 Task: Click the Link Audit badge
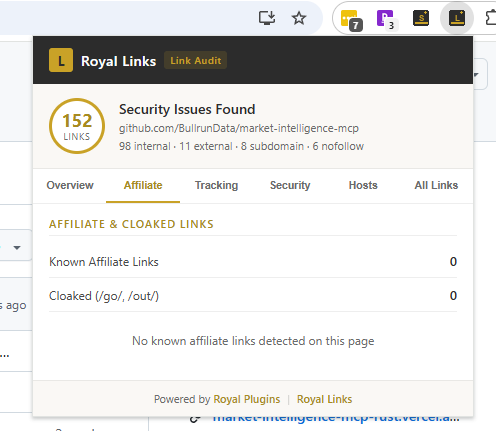195,60
